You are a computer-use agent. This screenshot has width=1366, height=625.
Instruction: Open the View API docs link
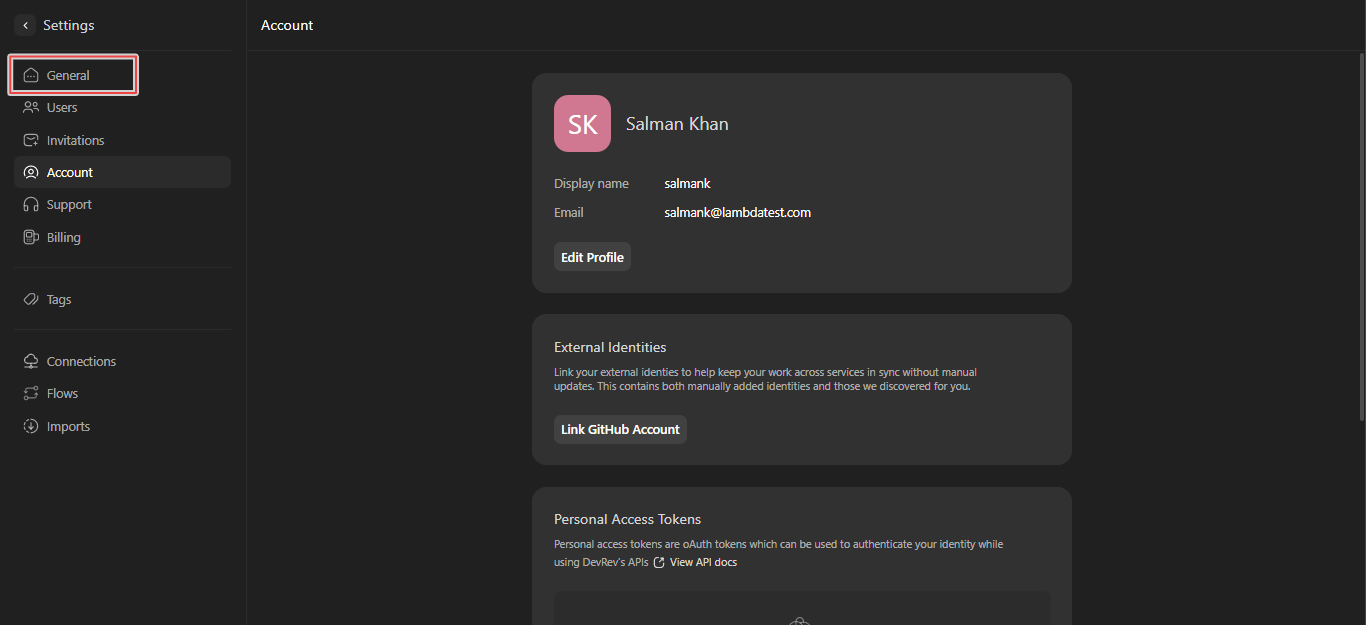click(x=702, y=563)
